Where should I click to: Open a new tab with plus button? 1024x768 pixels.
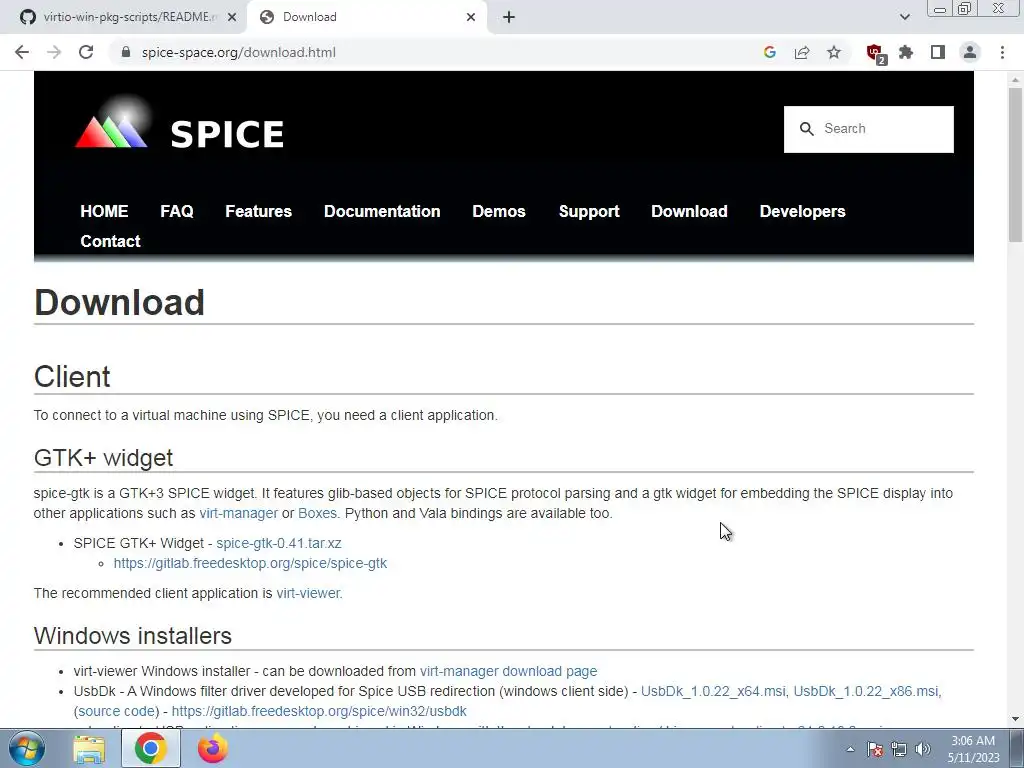pos(509,17)
